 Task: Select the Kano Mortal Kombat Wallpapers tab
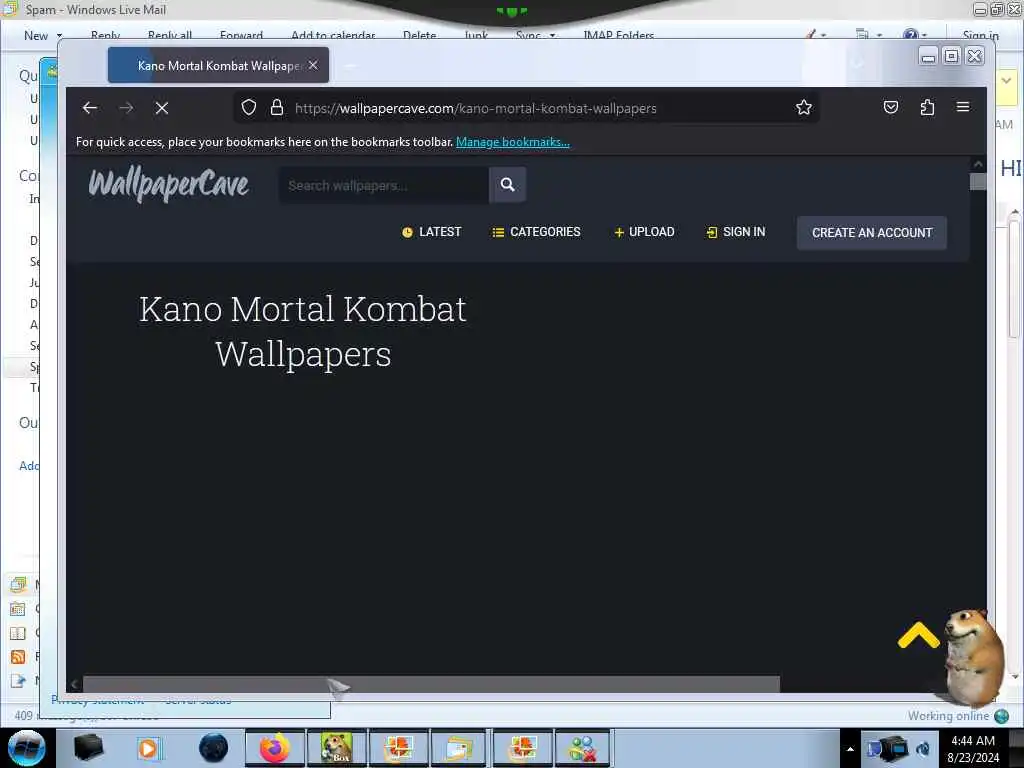coord(218,65)
